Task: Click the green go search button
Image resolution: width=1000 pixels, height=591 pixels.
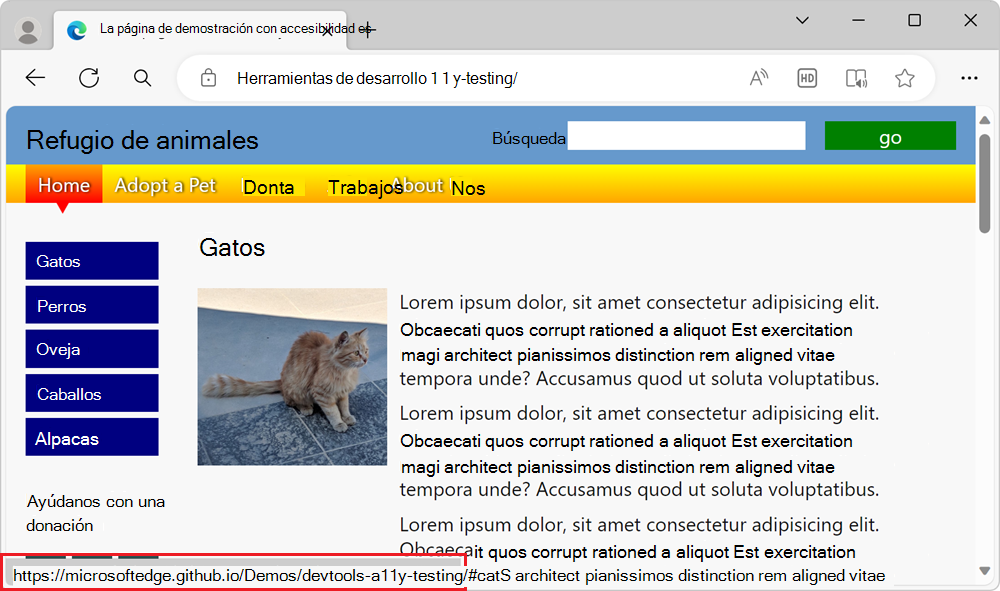Action: [x=889, y=136]
